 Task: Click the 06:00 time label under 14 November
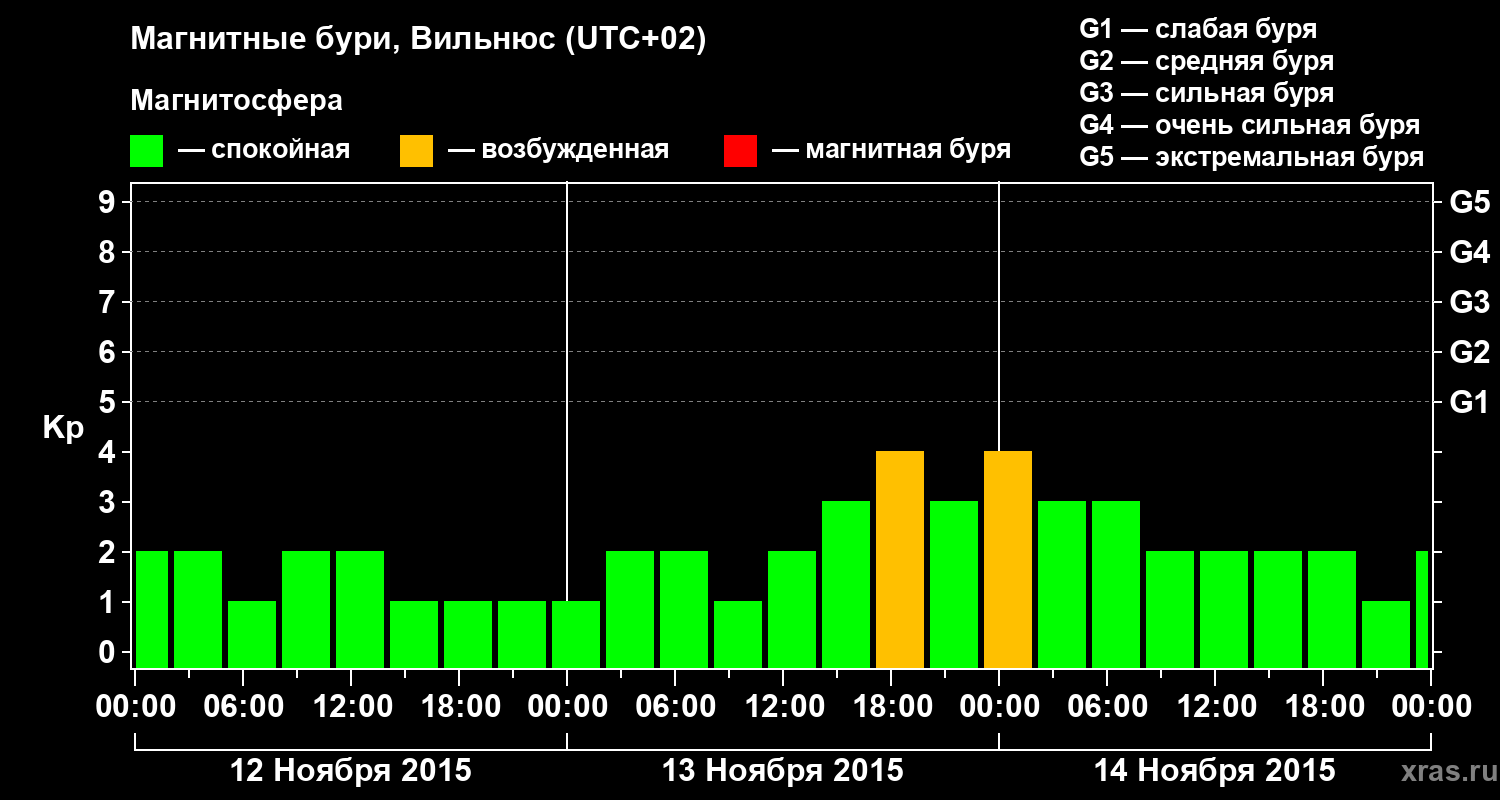(1107, 707)
